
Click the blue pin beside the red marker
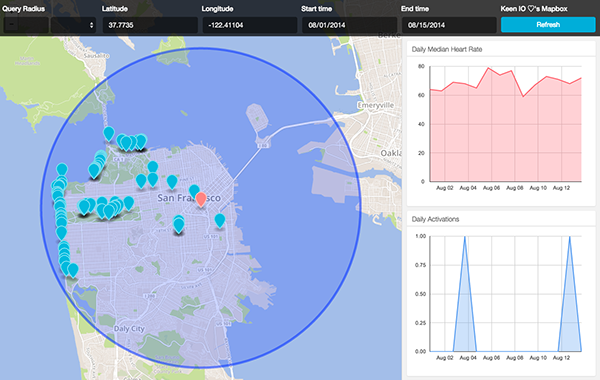coord(194,190)
